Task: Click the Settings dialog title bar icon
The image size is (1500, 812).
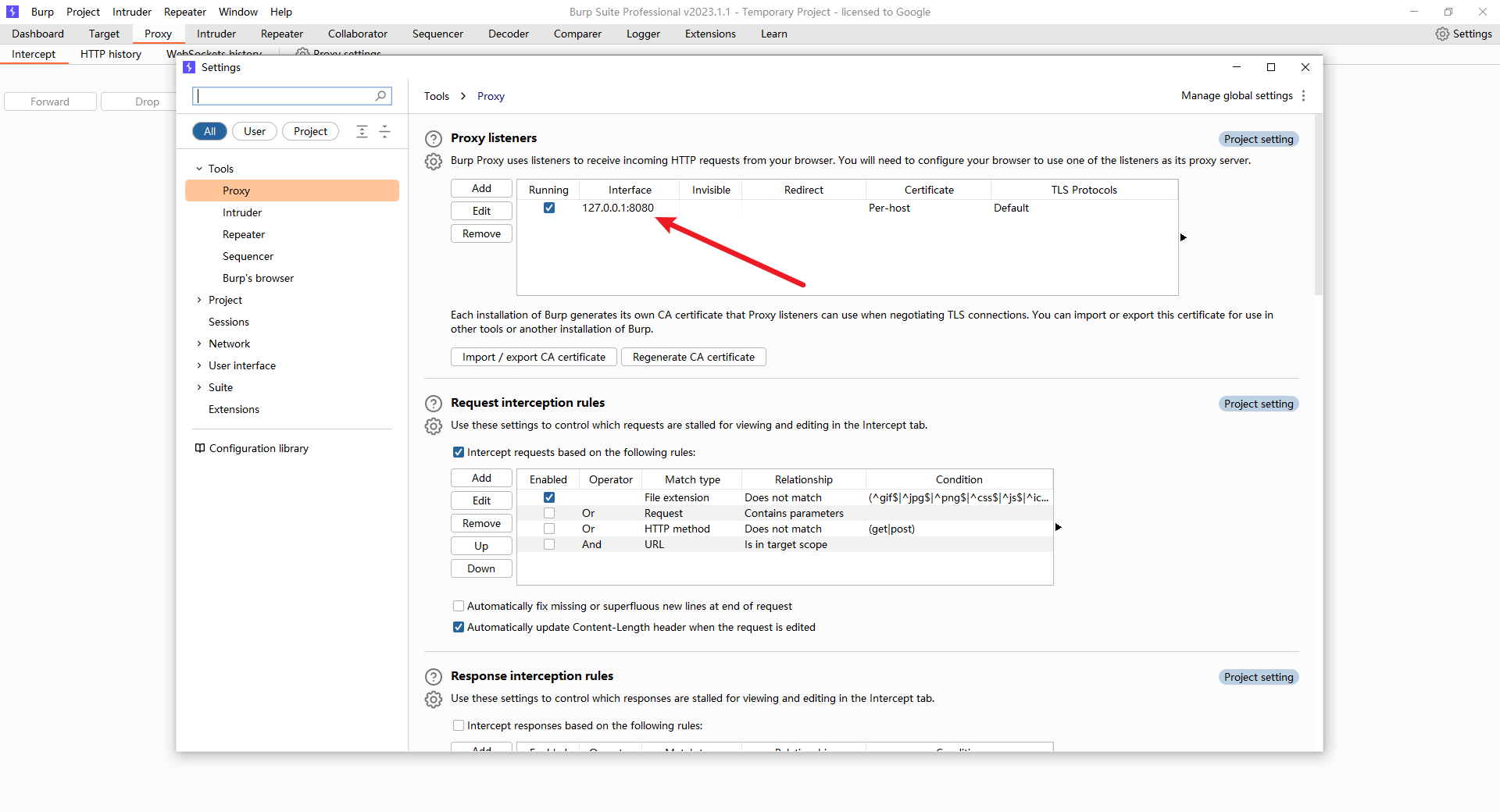Action: [189, 67]
